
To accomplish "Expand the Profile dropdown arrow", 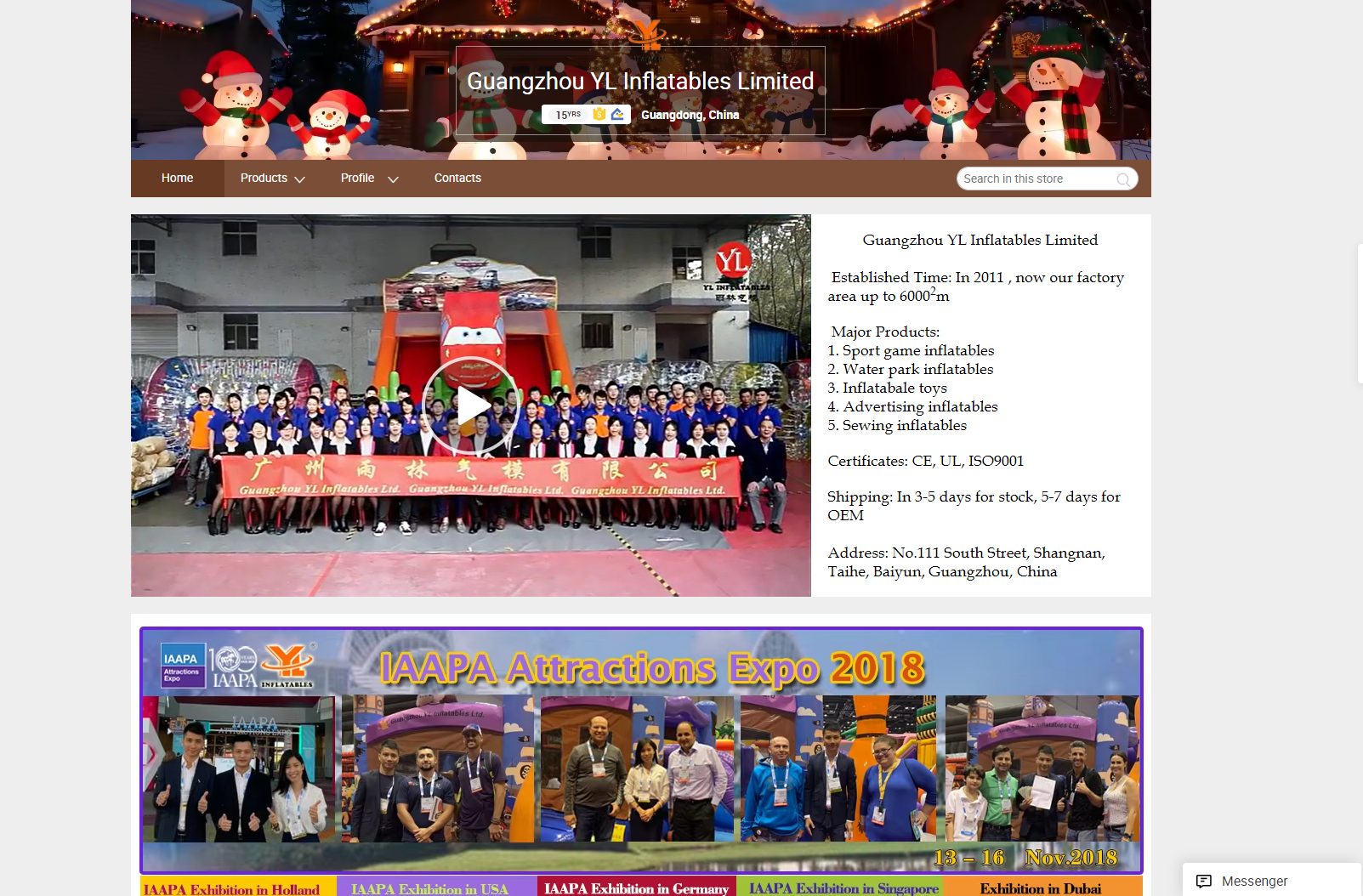I will (x=393, y=179).
